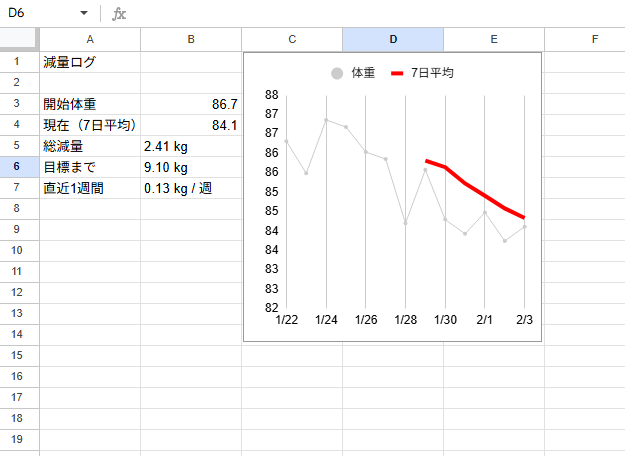Select the cell with value 84.1
The image size is (625, 456).
(191, 125)
